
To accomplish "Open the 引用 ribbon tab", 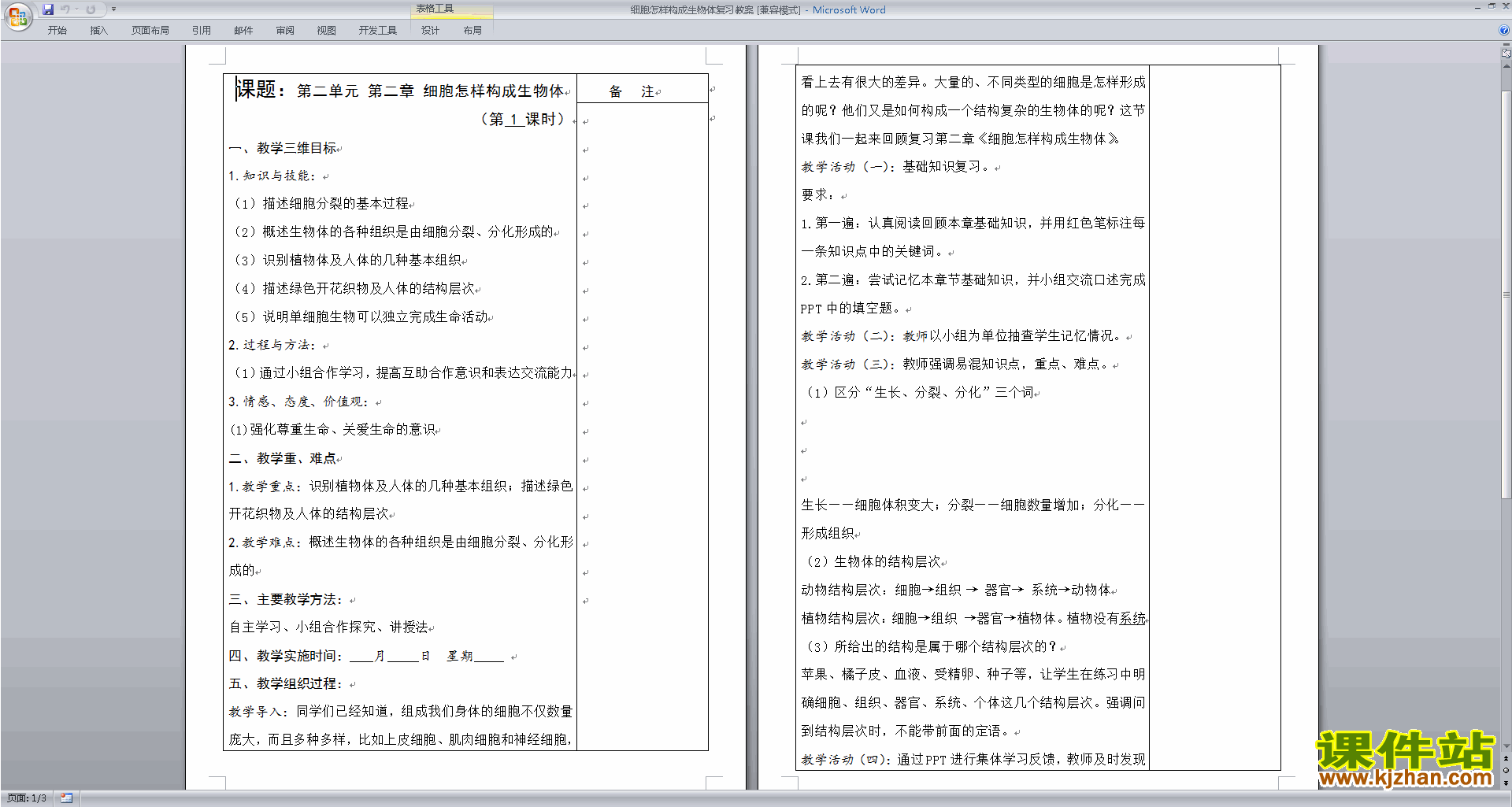I will (201, 30).
